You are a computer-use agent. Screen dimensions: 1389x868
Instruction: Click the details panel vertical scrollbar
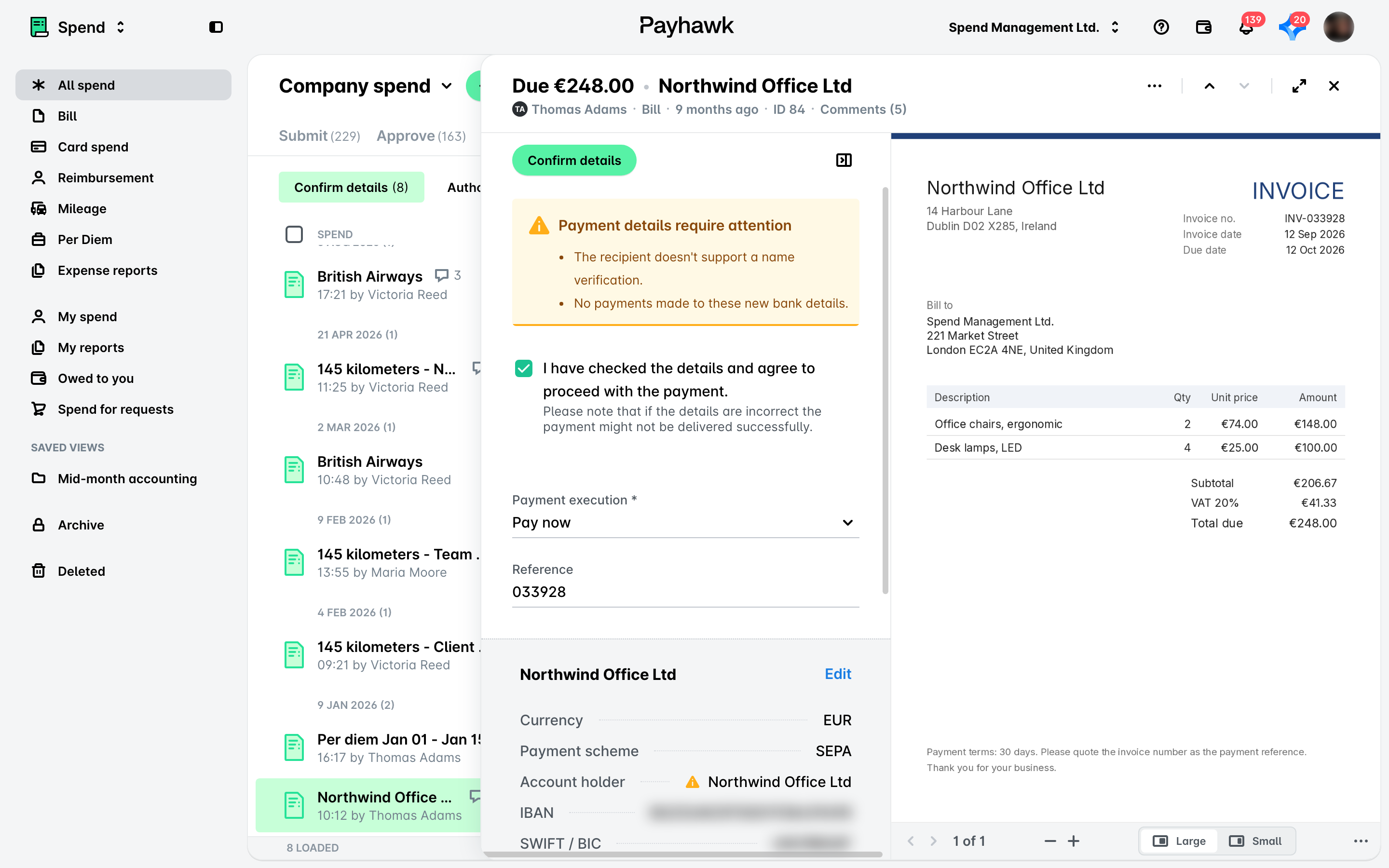pos(885,391)
